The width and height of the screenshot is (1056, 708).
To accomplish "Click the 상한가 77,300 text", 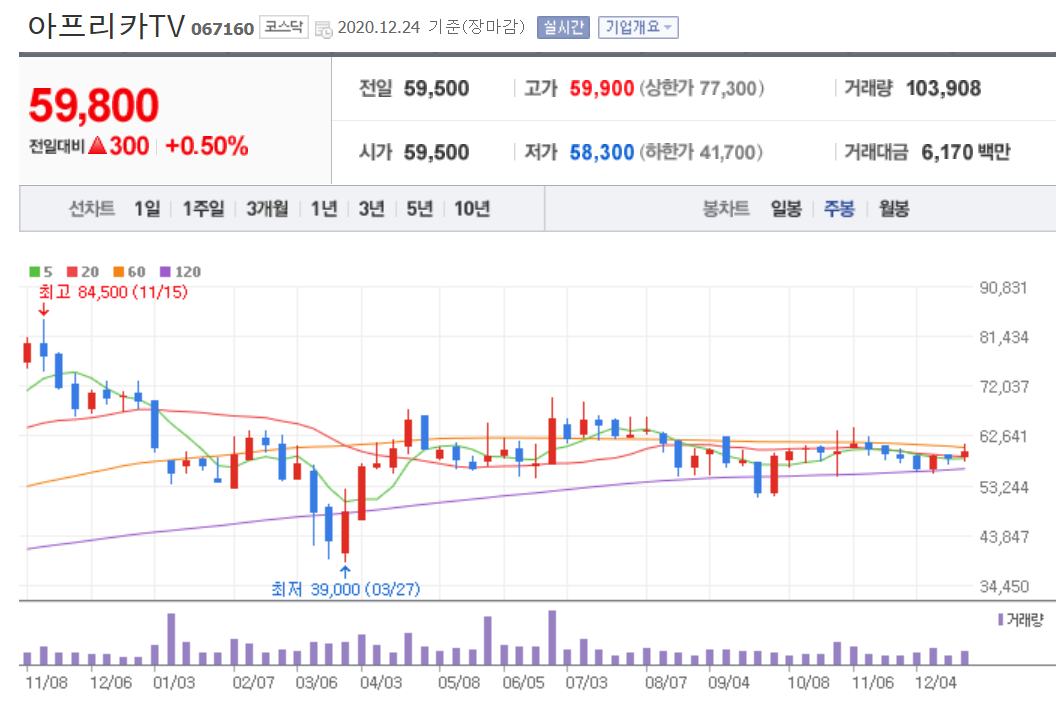I will tap(701, 88).
